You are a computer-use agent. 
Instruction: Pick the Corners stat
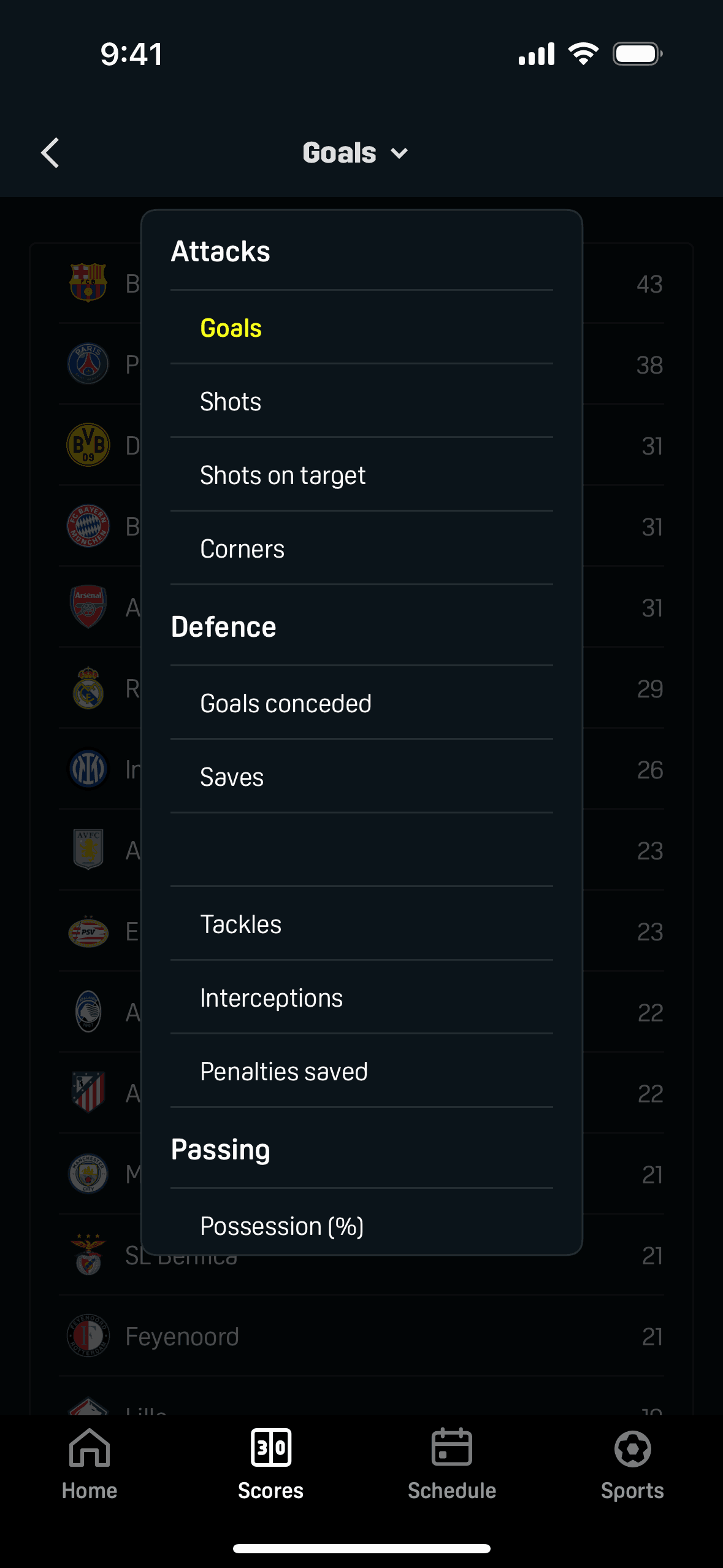[242, 549]
